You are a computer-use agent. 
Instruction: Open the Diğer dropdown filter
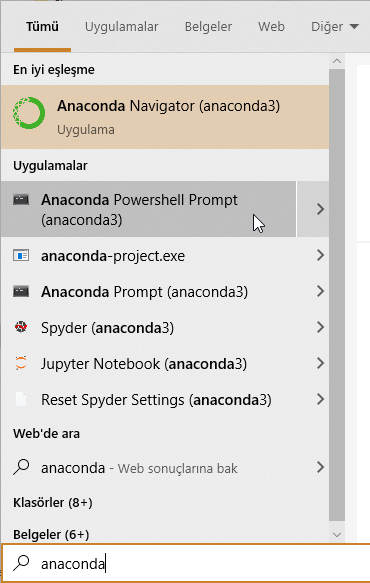pos(335,27)
